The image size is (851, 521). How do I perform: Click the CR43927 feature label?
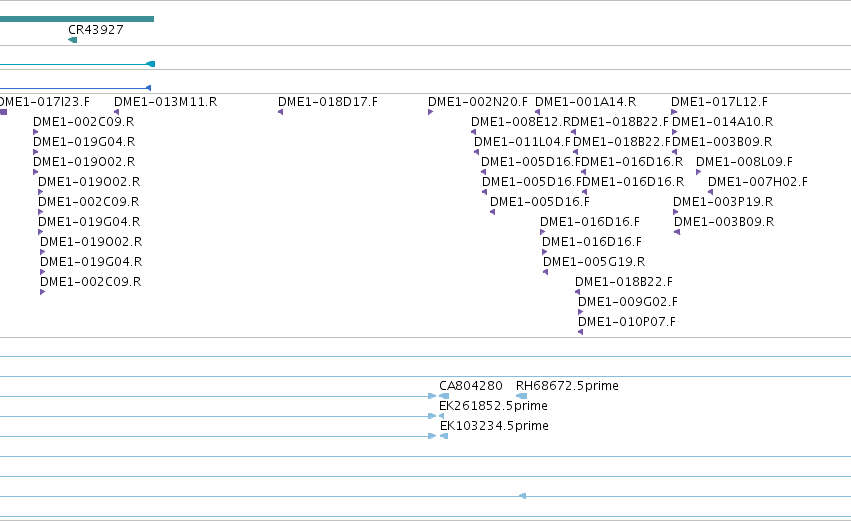pyautogui.click(x=96, y=30)
